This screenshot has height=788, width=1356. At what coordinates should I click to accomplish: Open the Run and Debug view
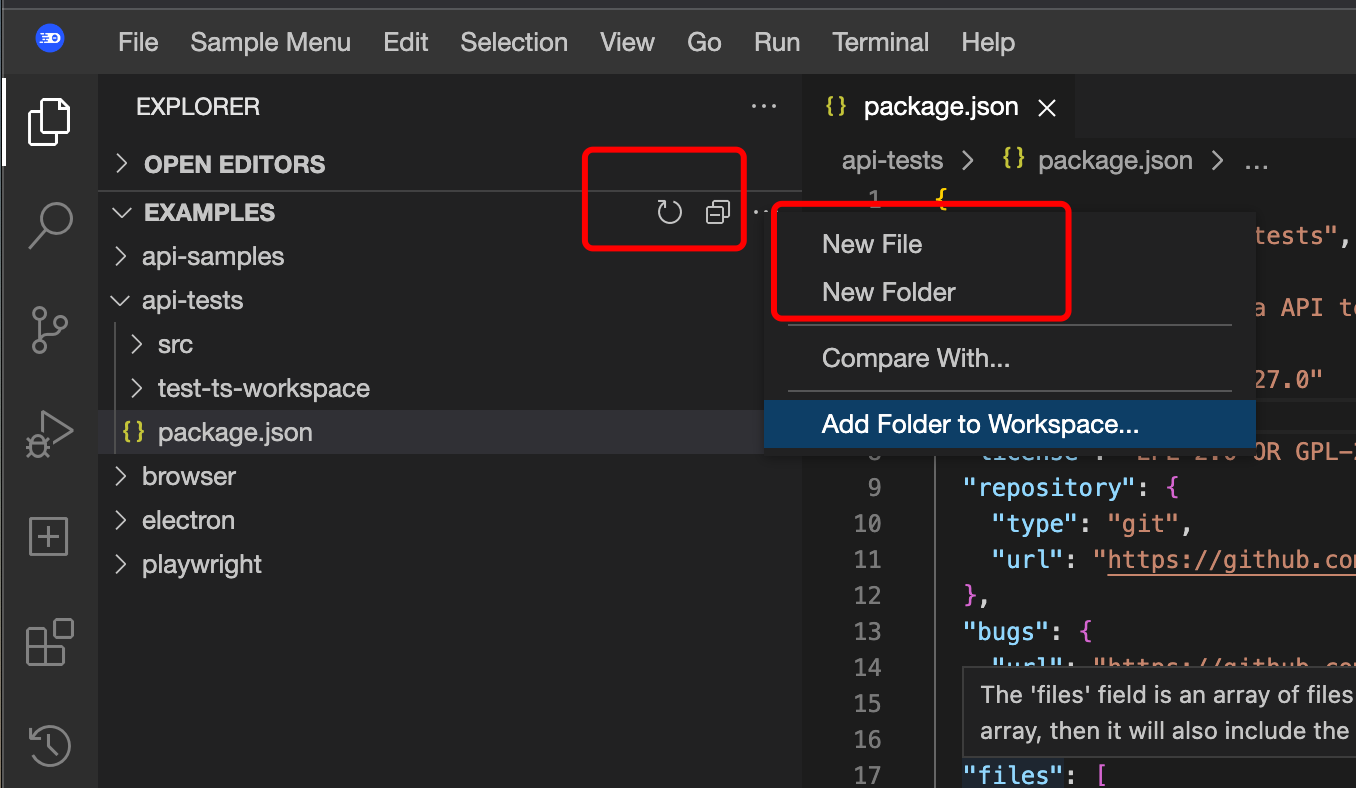coord(48,432)
